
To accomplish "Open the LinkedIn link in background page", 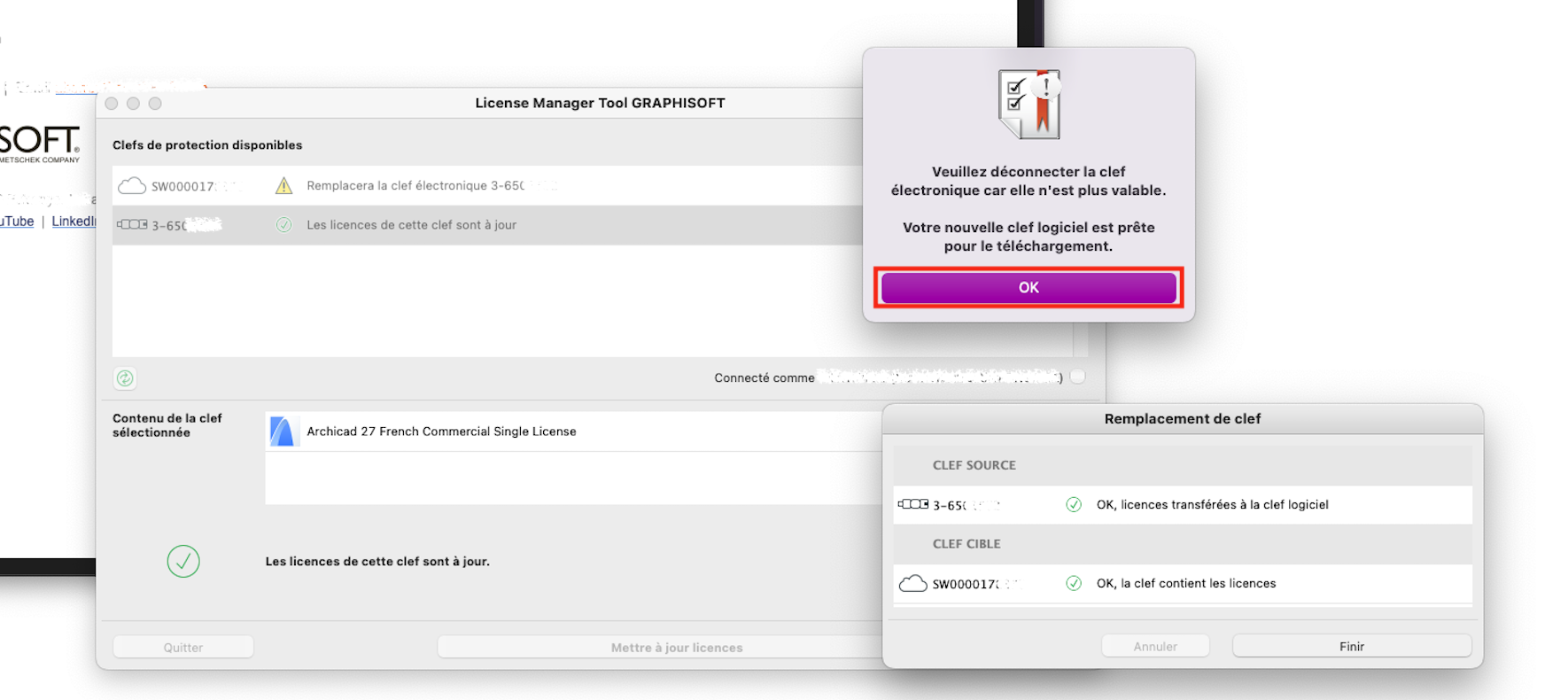I will coord(74,222).
